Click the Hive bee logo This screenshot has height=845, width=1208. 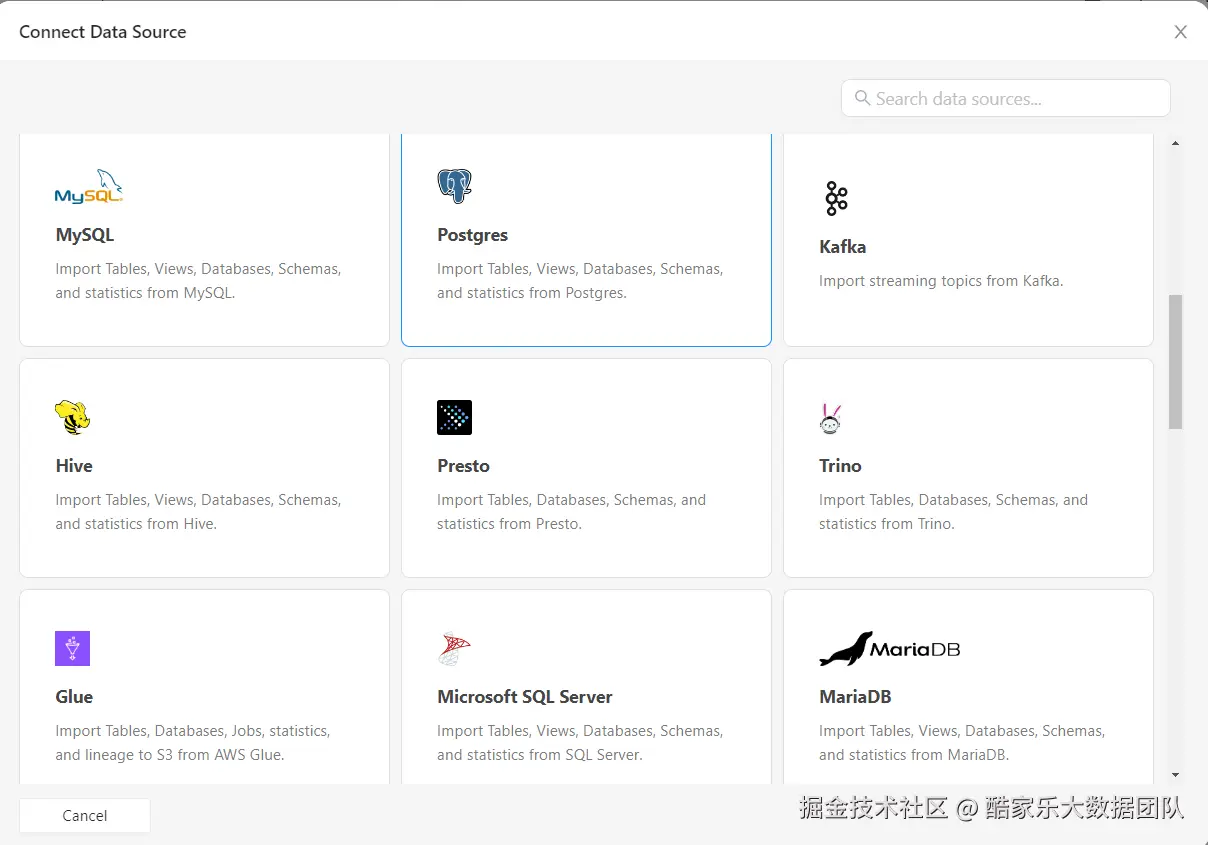coord(72,417)
